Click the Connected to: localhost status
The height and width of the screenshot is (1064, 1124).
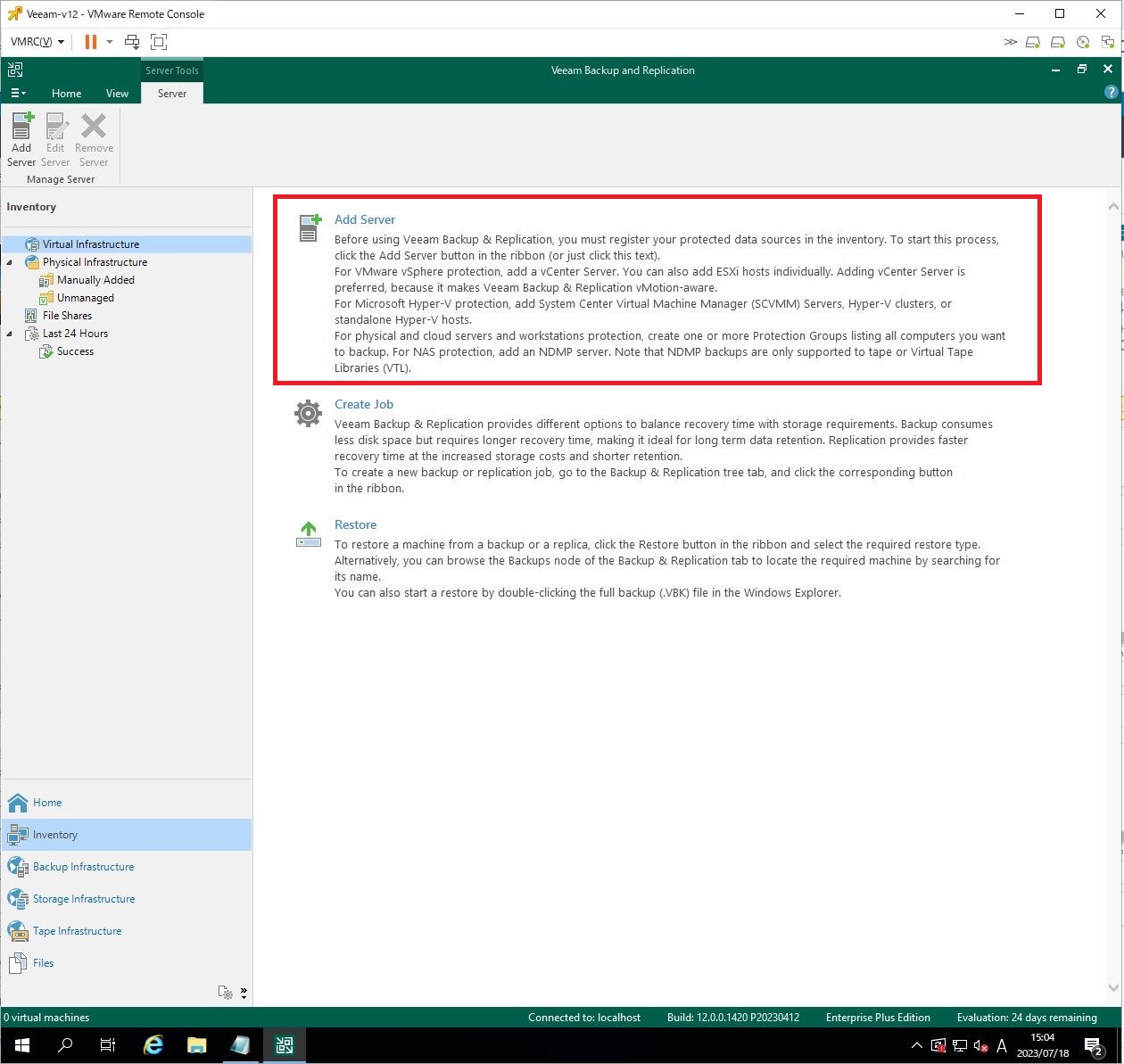pyautogui.click(x=584, y=1018)
